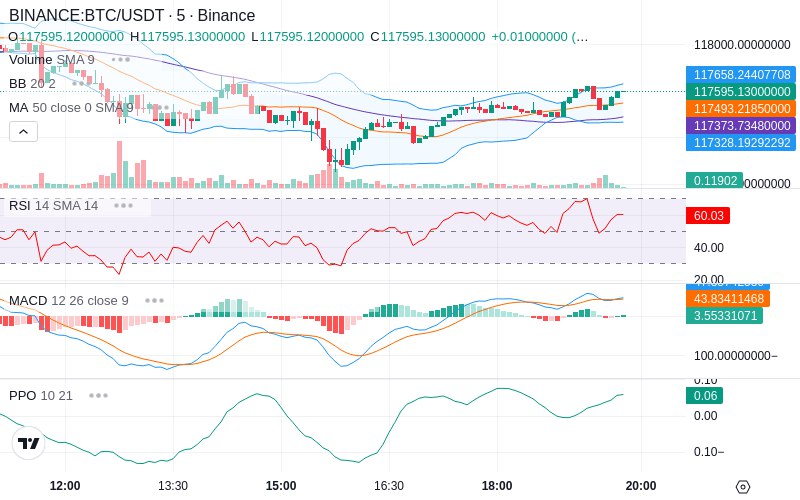Click the red RSI 60.03 value tag
Screen dimensions: 800x500
click(x=708, y=215)
